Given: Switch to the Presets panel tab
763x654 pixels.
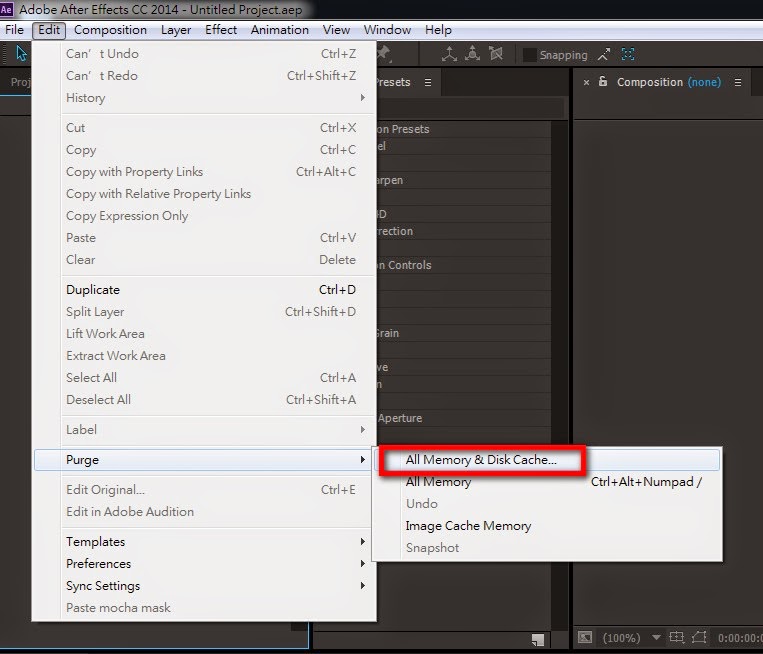Looking at the screenshot, I should [393, 82].
